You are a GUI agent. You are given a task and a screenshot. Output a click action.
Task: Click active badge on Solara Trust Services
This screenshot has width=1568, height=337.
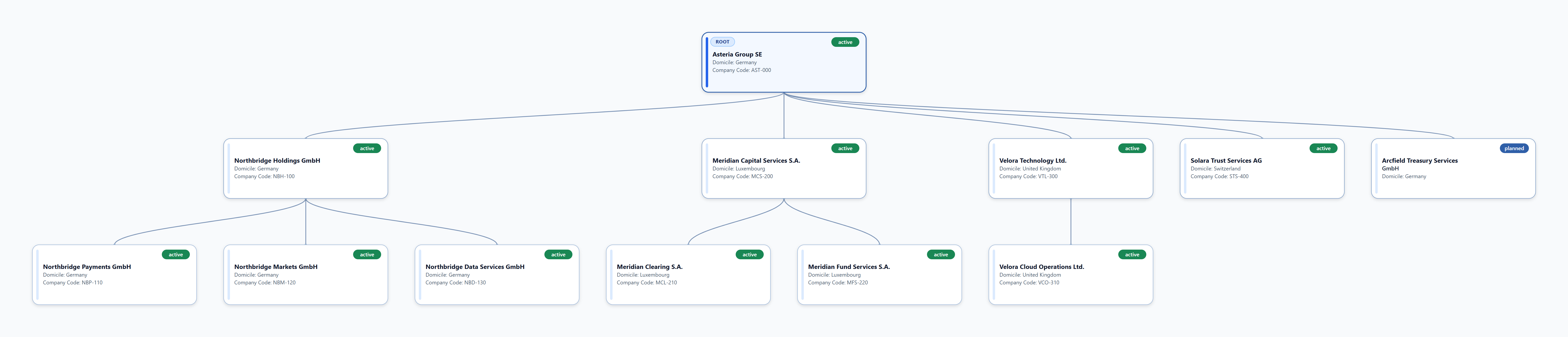pos(1323,148)
